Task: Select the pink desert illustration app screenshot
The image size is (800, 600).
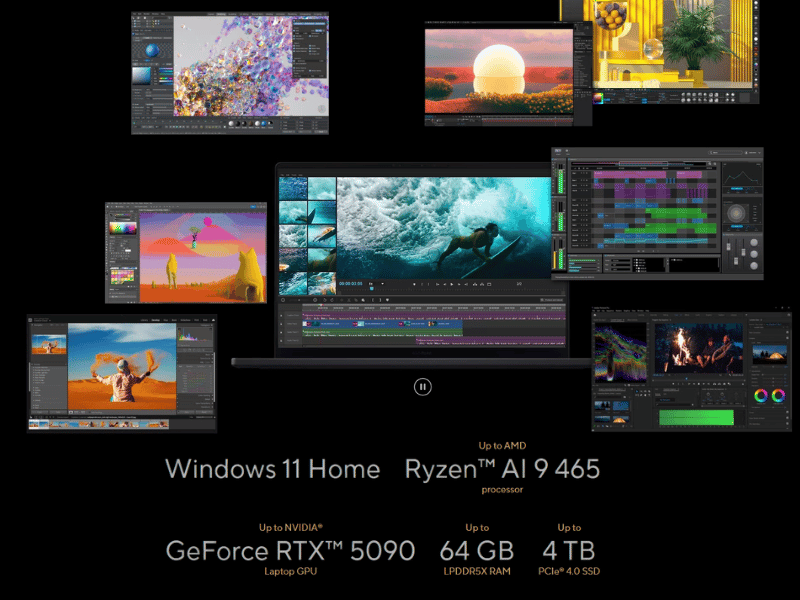Action: (x=186, y=253)
